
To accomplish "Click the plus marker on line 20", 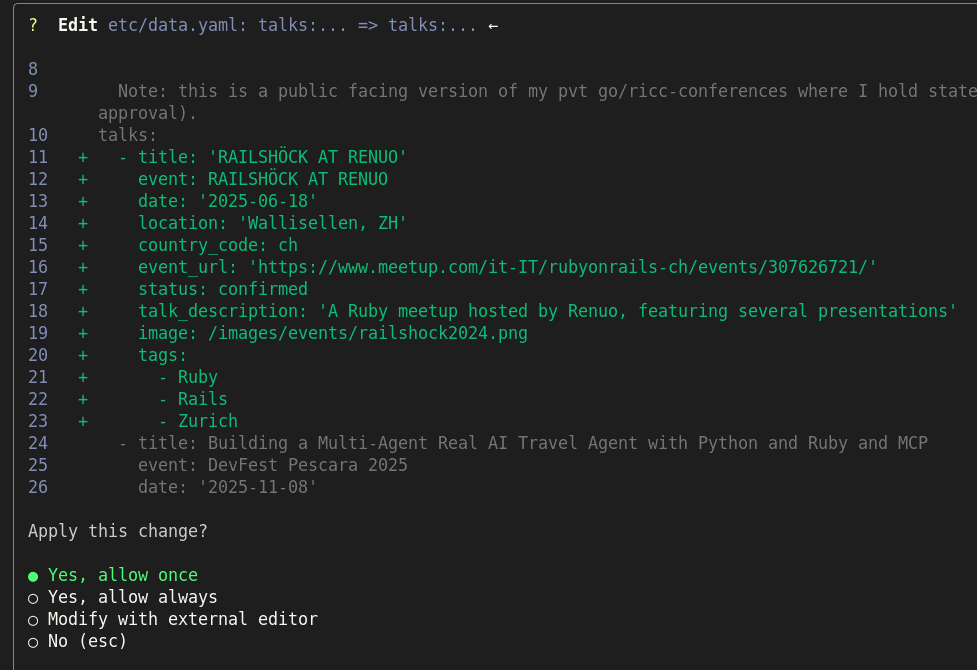I will click(83, 355).
